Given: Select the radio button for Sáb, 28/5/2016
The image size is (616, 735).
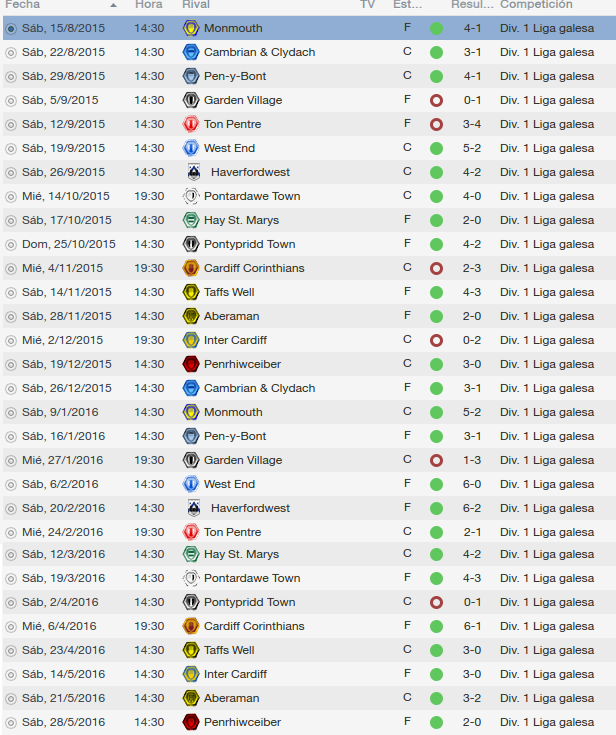Looking at the screenshot, I should pos(11,723).
